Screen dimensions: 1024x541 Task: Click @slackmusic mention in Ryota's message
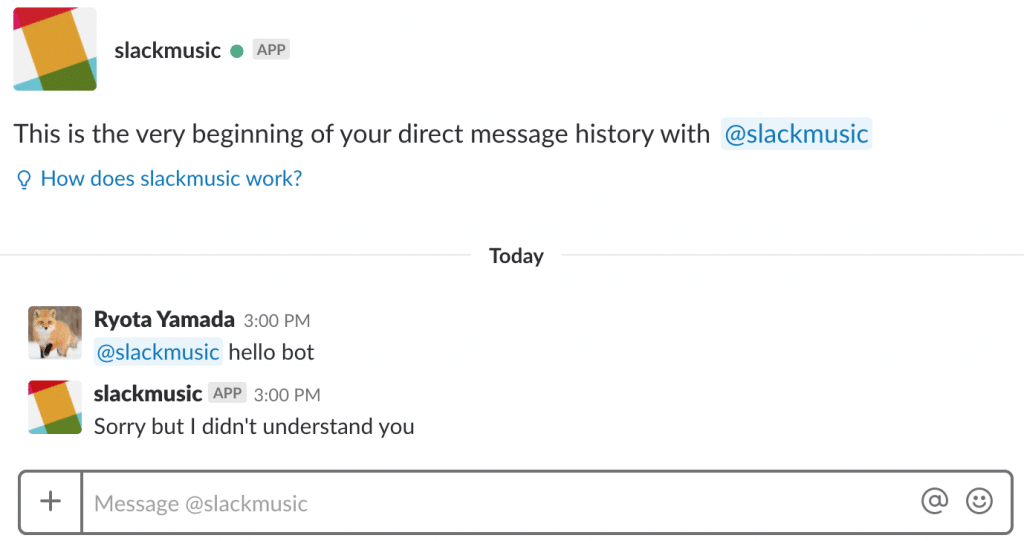[158, 352]
